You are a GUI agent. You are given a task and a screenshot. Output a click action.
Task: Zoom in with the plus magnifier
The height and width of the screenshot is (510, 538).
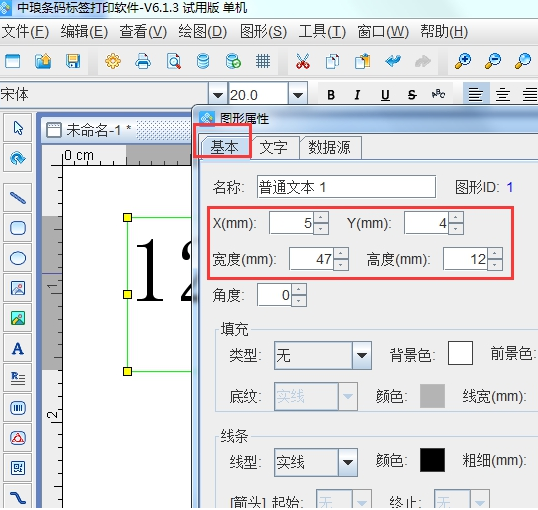pyautogui.click(x=463, y=62)
